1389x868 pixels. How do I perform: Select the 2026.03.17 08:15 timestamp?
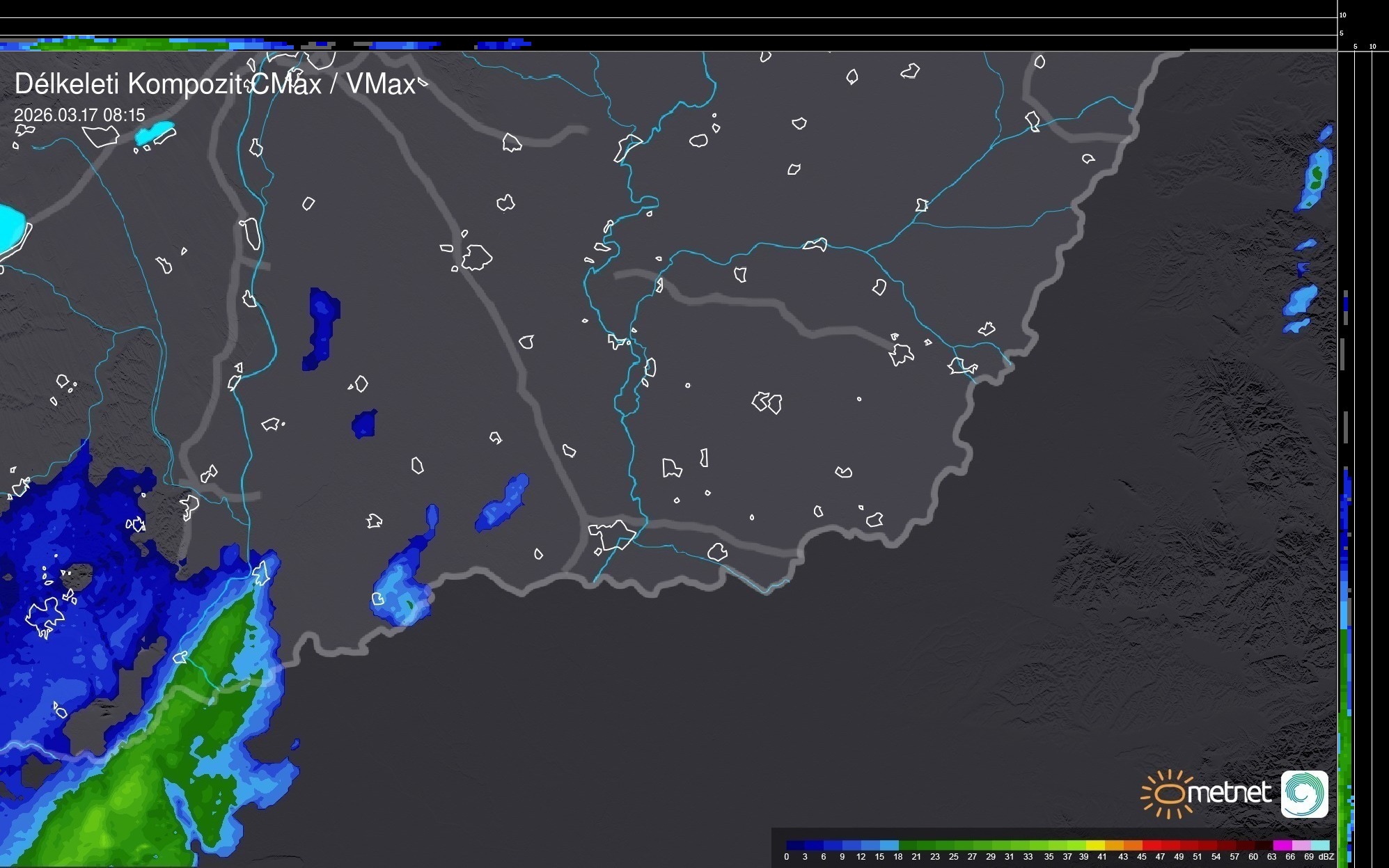tap(79, 115)
